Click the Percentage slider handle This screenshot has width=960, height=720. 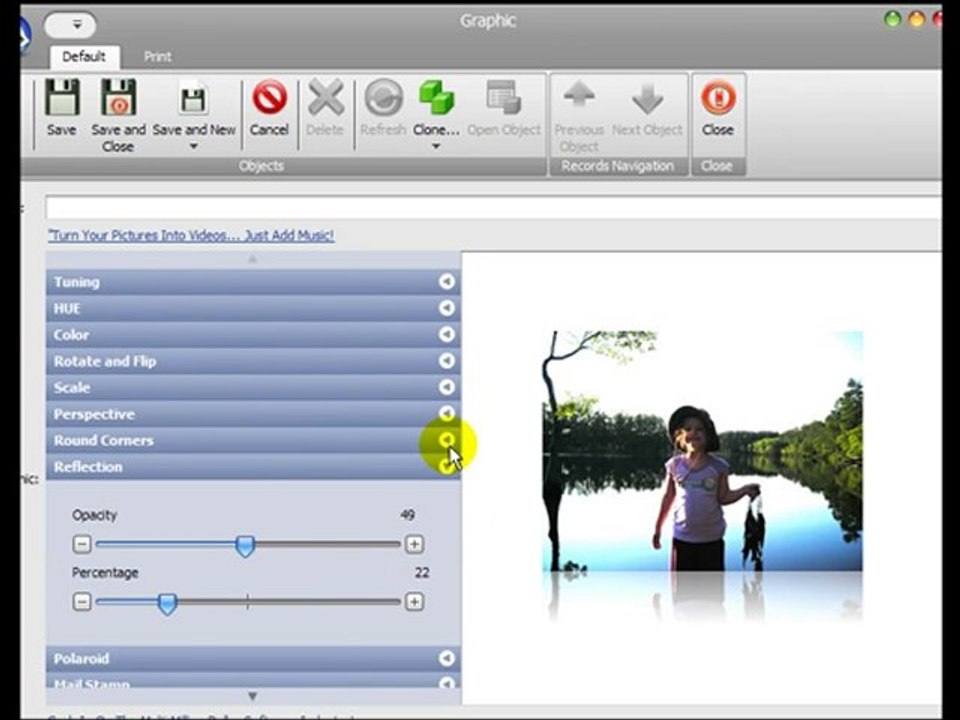167,603
